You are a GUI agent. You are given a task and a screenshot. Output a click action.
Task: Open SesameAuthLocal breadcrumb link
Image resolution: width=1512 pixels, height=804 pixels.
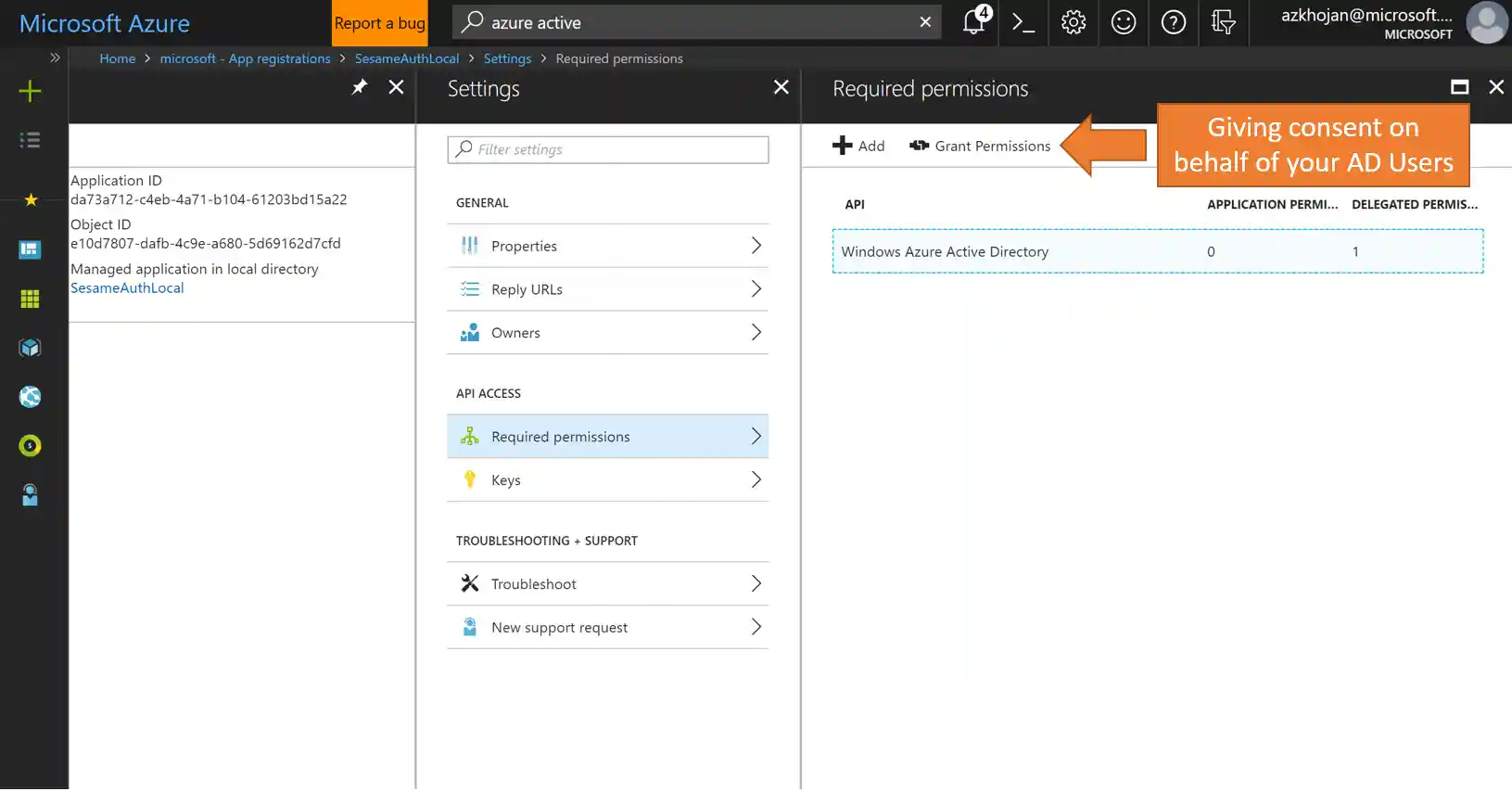click(407, 58)
